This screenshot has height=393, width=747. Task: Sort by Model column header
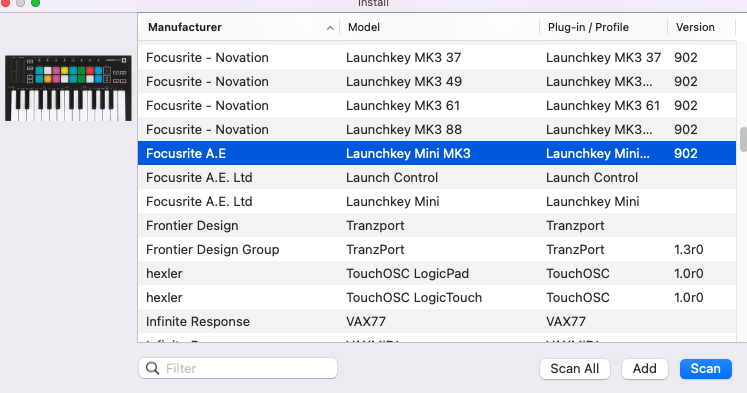pyautogui.click(x=363, y=27)
